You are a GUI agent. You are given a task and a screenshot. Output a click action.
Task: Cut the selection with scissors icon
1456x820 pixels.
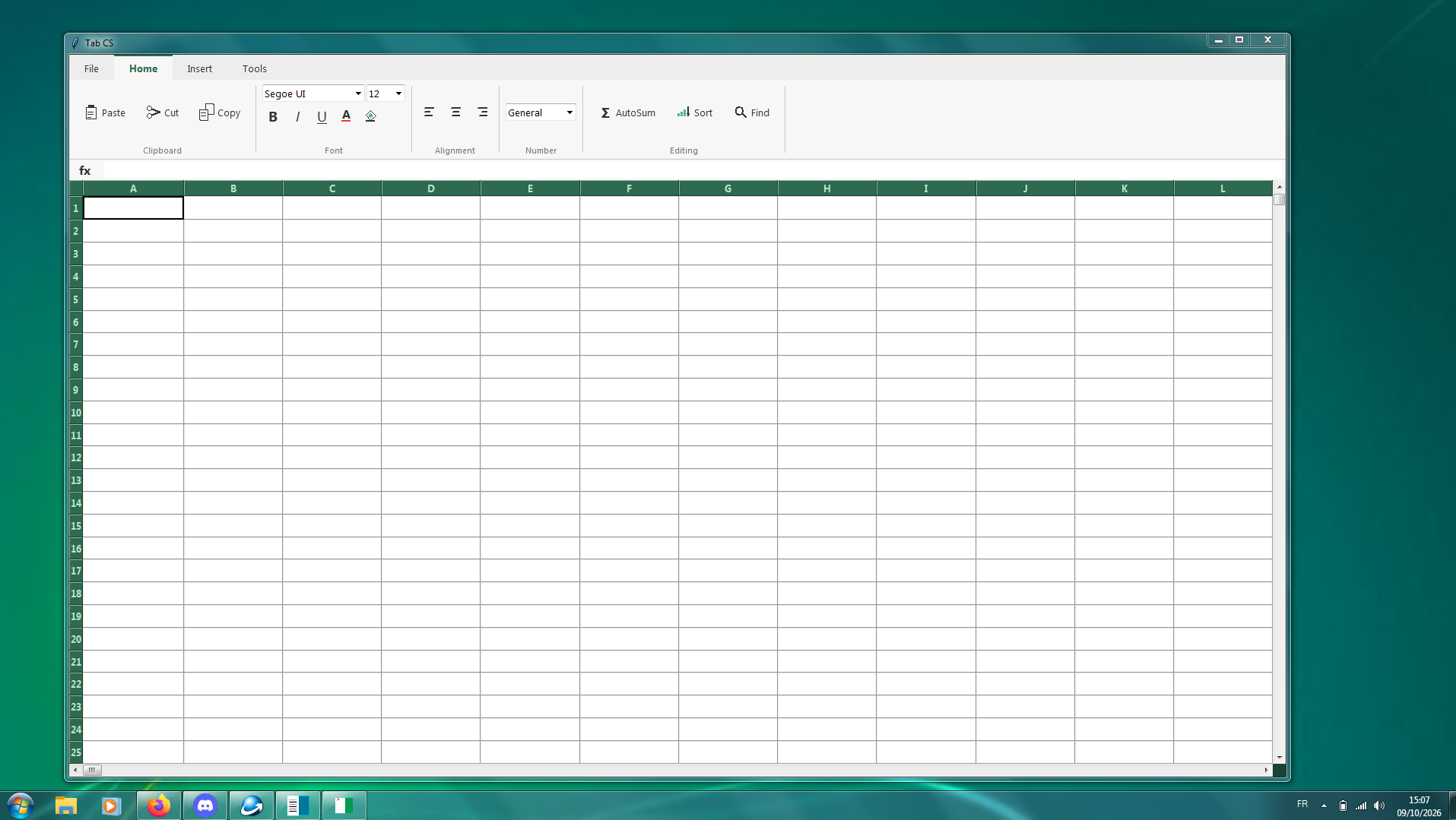(x=162, y=112)
